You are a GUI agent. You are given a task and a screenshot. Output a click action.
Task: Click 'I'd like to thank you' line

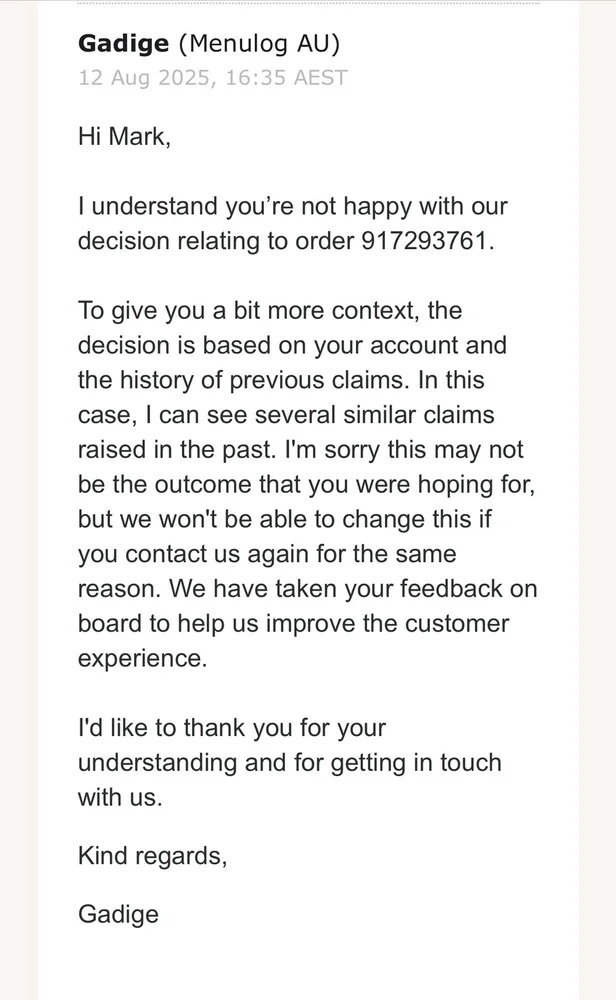point(231,728)
